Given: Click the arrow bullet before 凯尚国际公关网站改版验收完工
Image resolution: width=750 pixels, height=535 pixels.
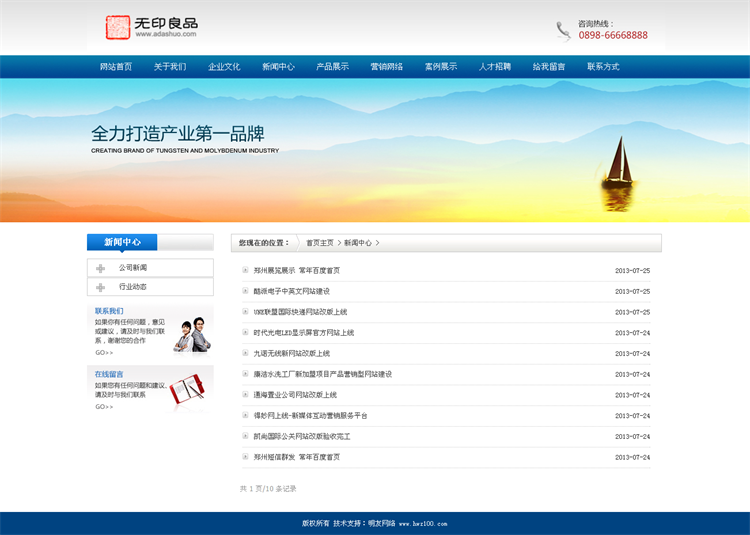Looking at the screenshot, I should click(245, 436).
